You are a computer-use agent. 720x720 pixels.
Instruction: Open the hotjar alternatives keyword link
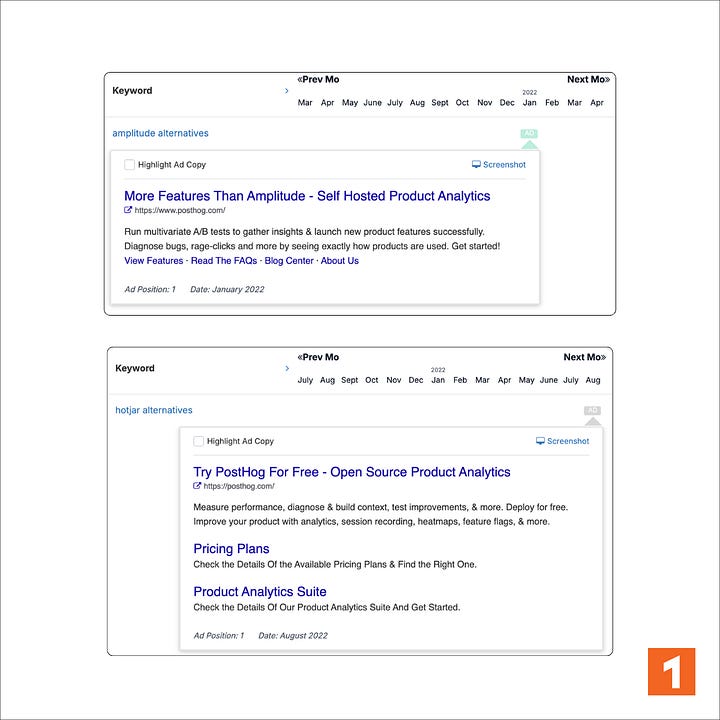154,410
